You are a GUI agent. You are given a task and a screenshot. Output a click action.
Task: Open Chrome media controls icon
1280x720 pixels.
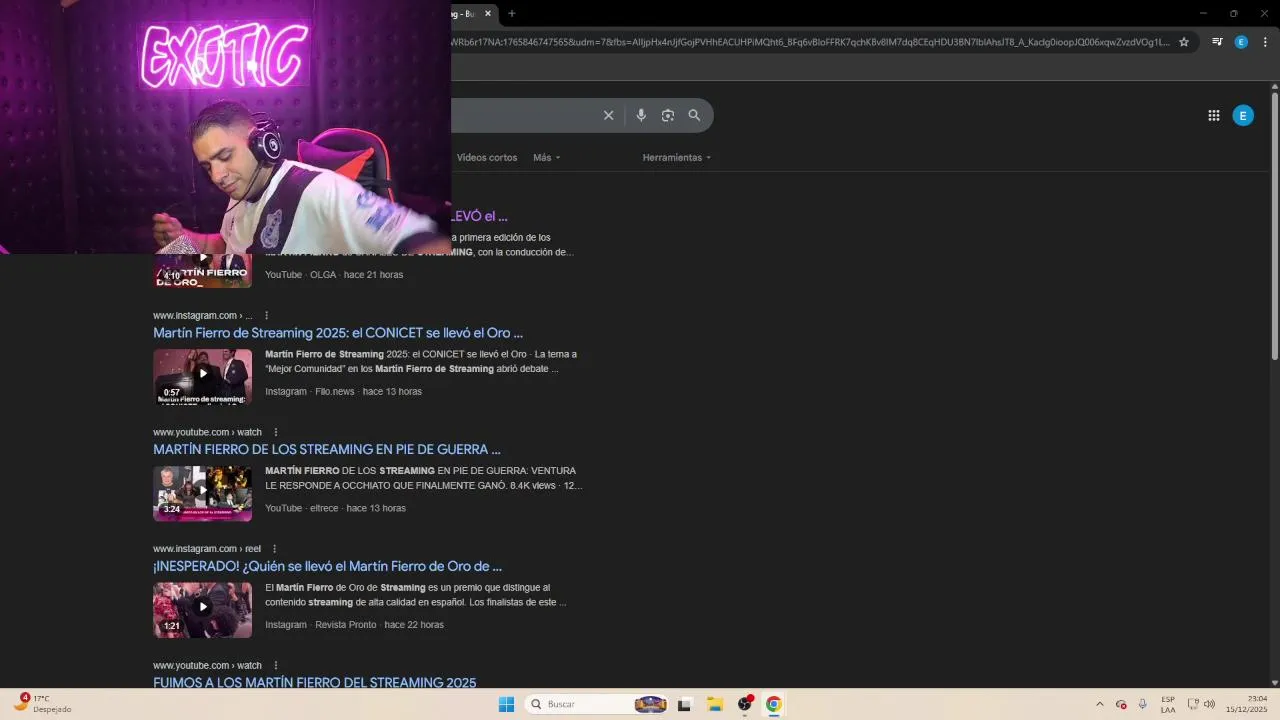click(x=1217, y=42)
